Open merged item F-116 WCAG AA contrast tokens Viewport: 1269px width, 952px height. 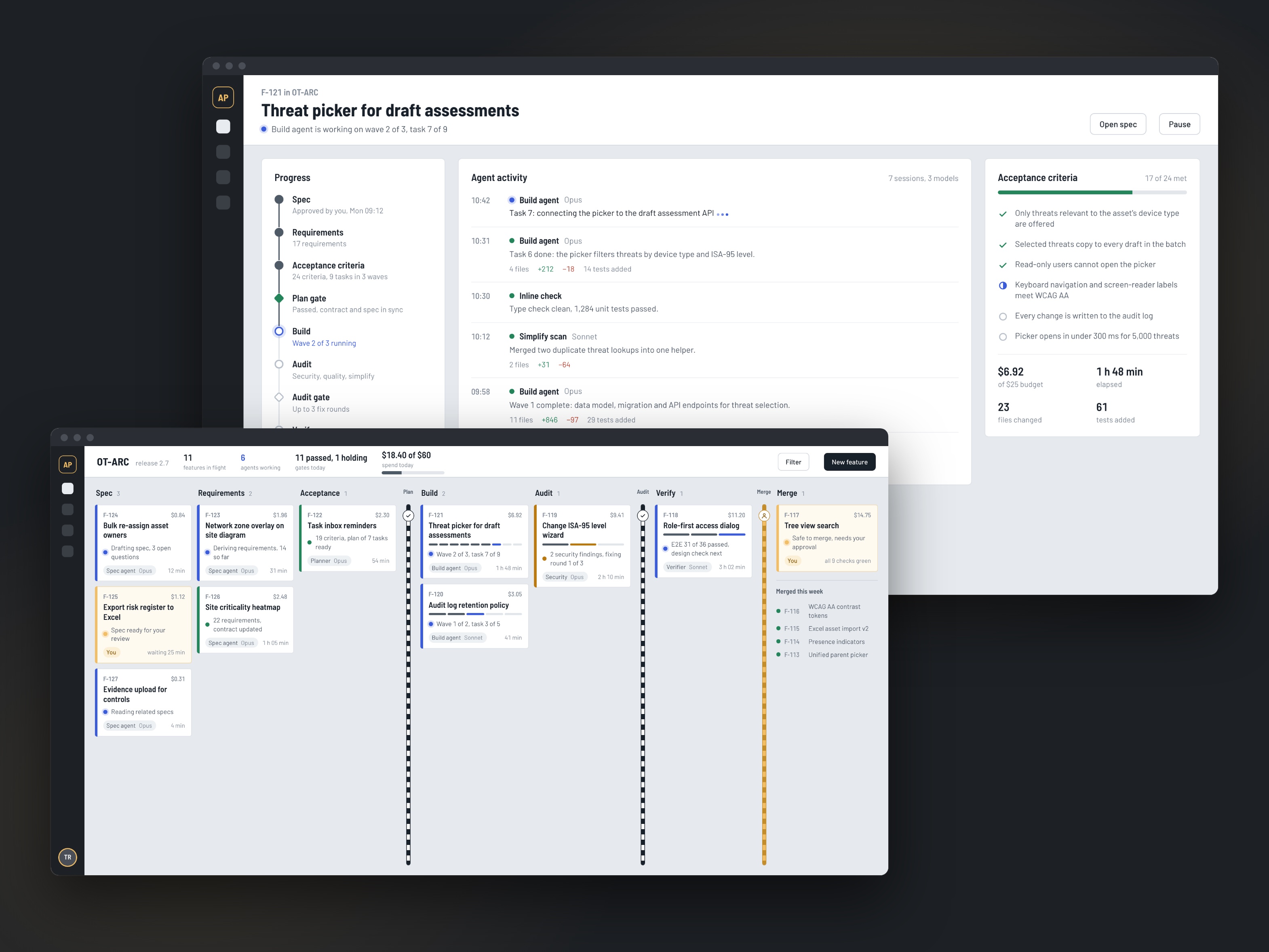[x=827, y=611]
